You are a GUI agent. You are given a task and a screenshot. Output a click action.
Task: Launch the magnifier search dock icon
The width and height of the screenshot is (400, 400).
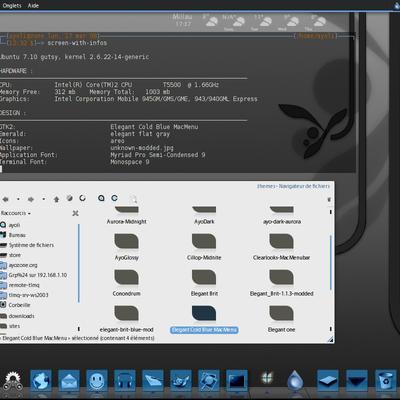(x=209, y=381)
